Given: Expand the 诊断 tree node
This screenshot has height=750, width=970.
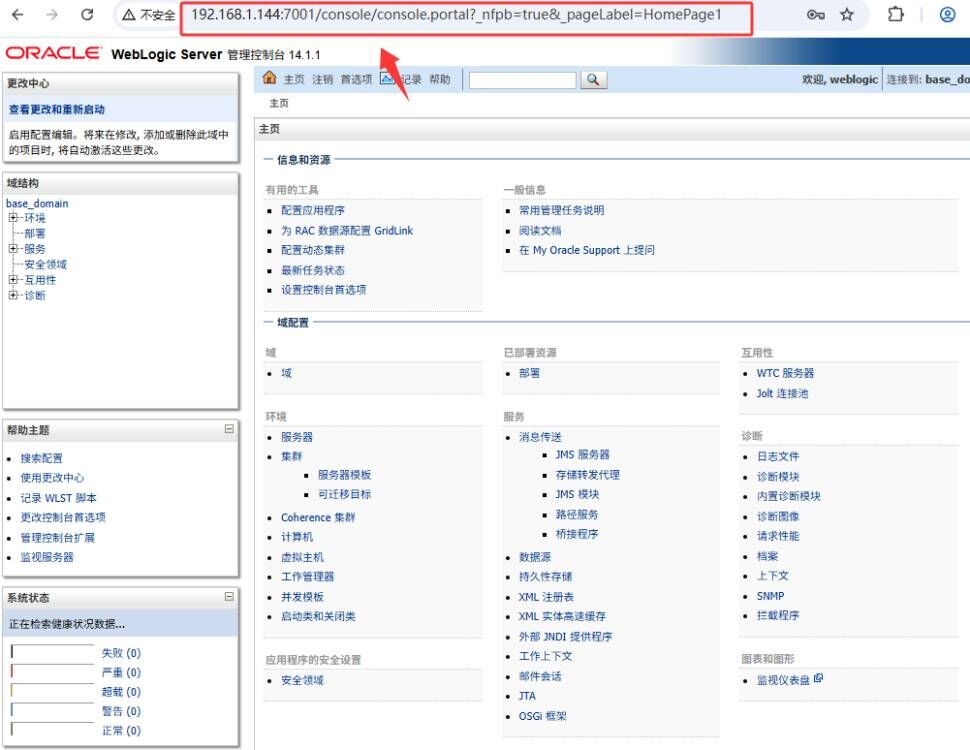Looking at the screenshot, I should [12, 295].
